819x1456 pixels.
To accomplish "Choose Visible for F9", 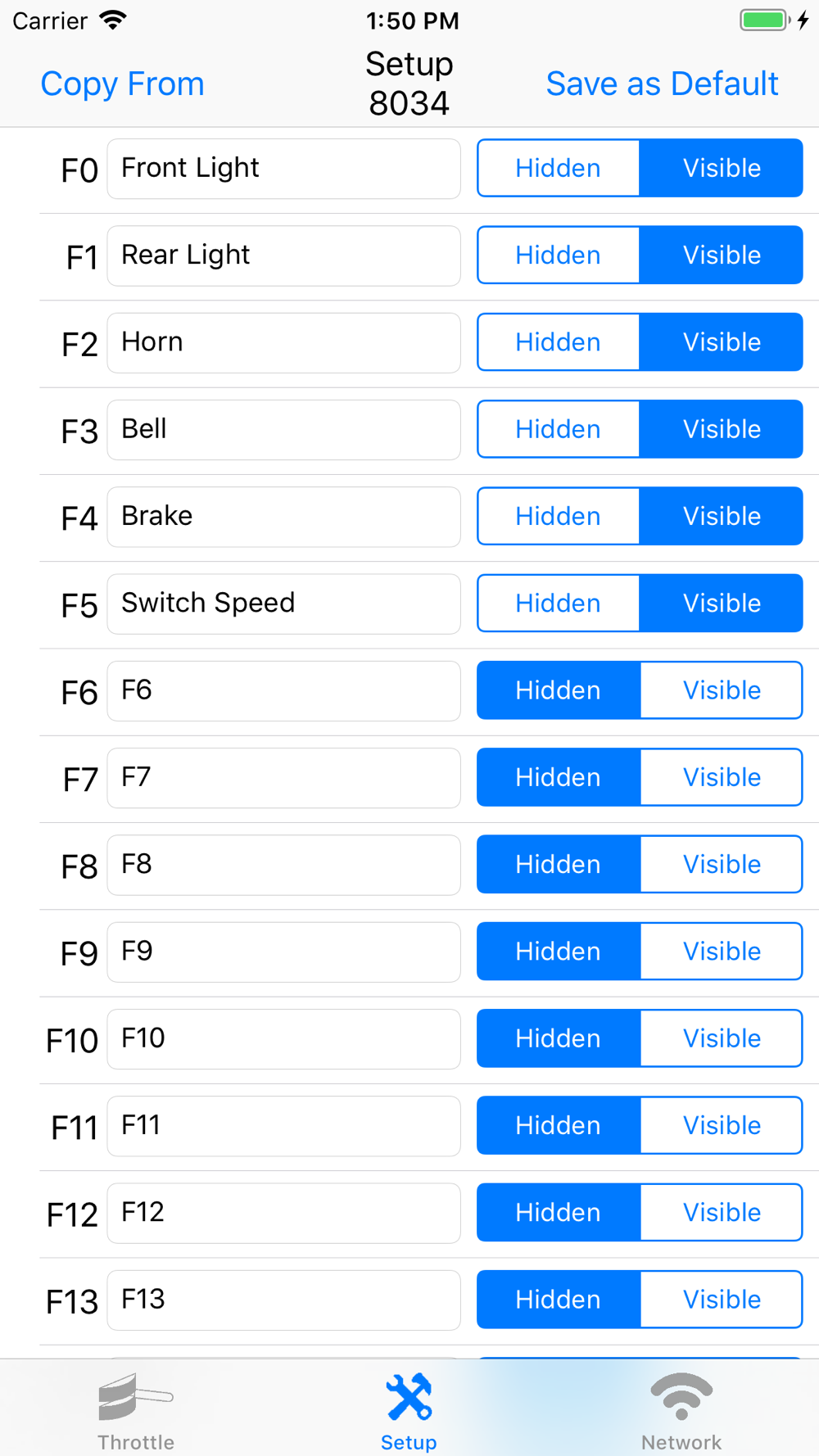I will [722, 952].
